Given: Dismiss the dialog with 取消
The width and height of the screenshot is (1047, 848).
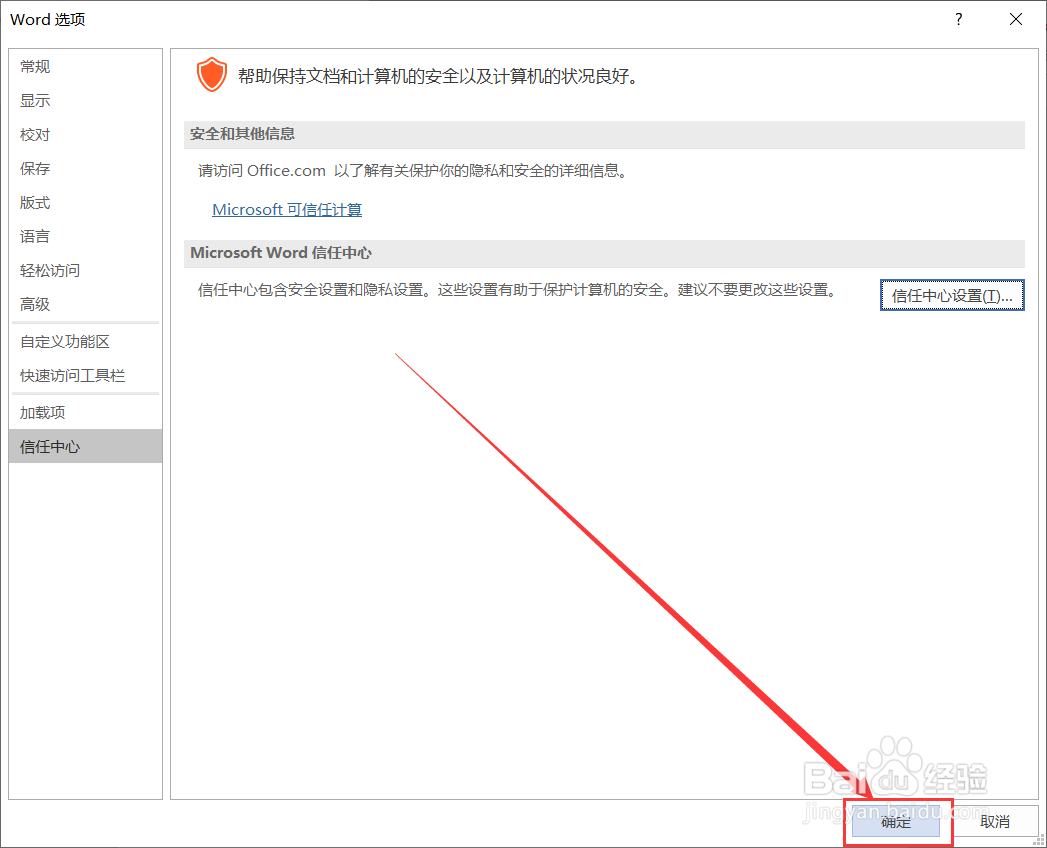Looking at the screenshot, I should [x=995, y=822].
